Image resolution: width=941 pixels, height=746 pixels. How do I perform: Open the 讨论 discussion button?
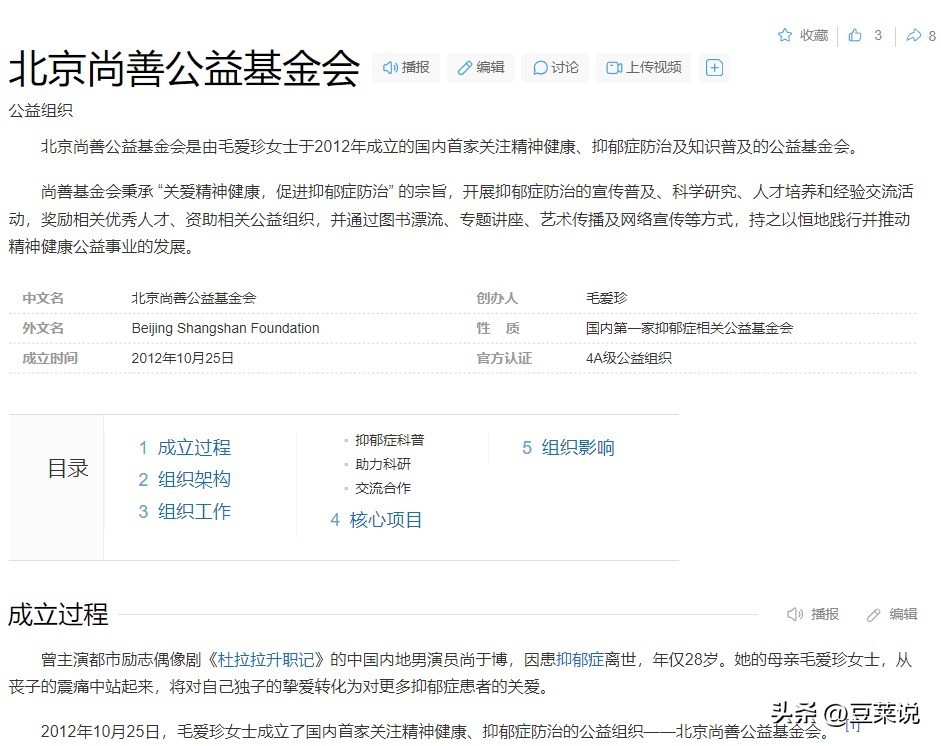point(555,68)
